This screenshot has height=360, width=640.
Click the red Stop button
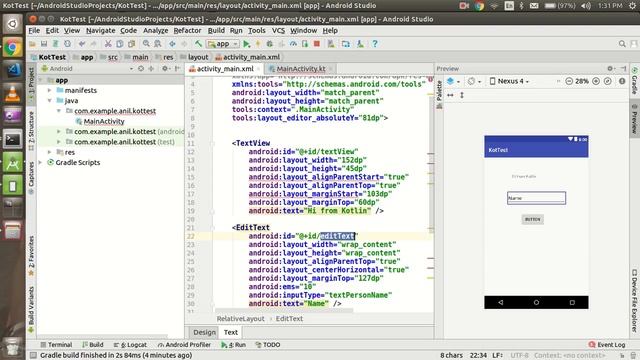click(317, 44)
